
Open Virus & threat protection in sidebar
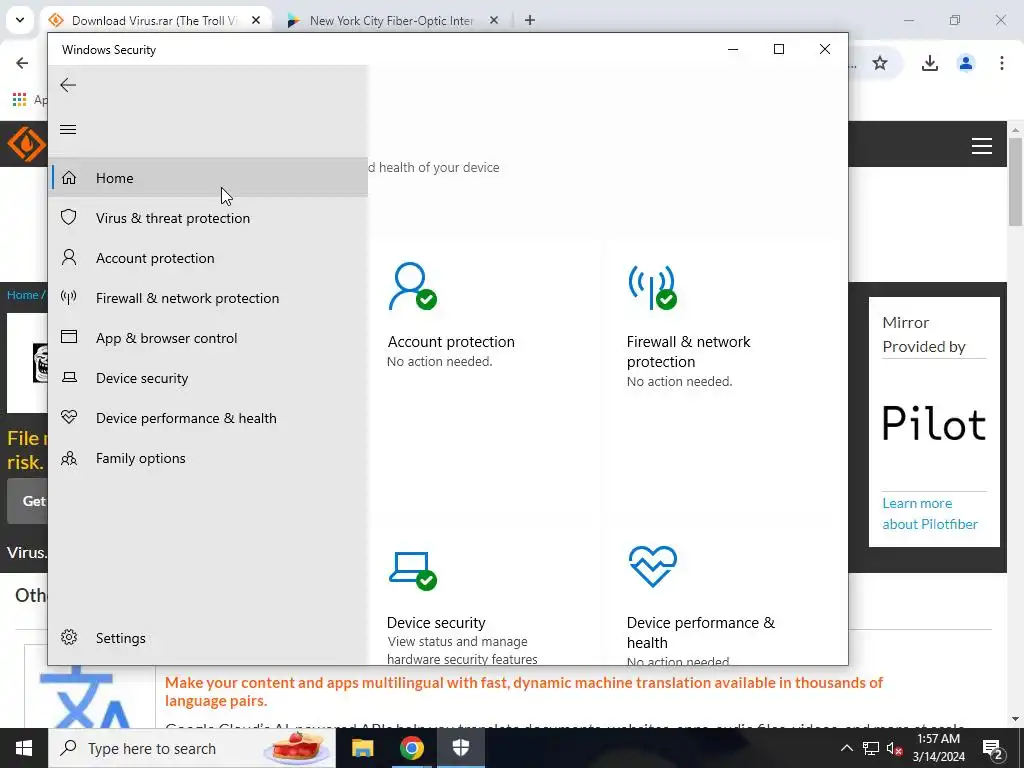click(208, 218)
